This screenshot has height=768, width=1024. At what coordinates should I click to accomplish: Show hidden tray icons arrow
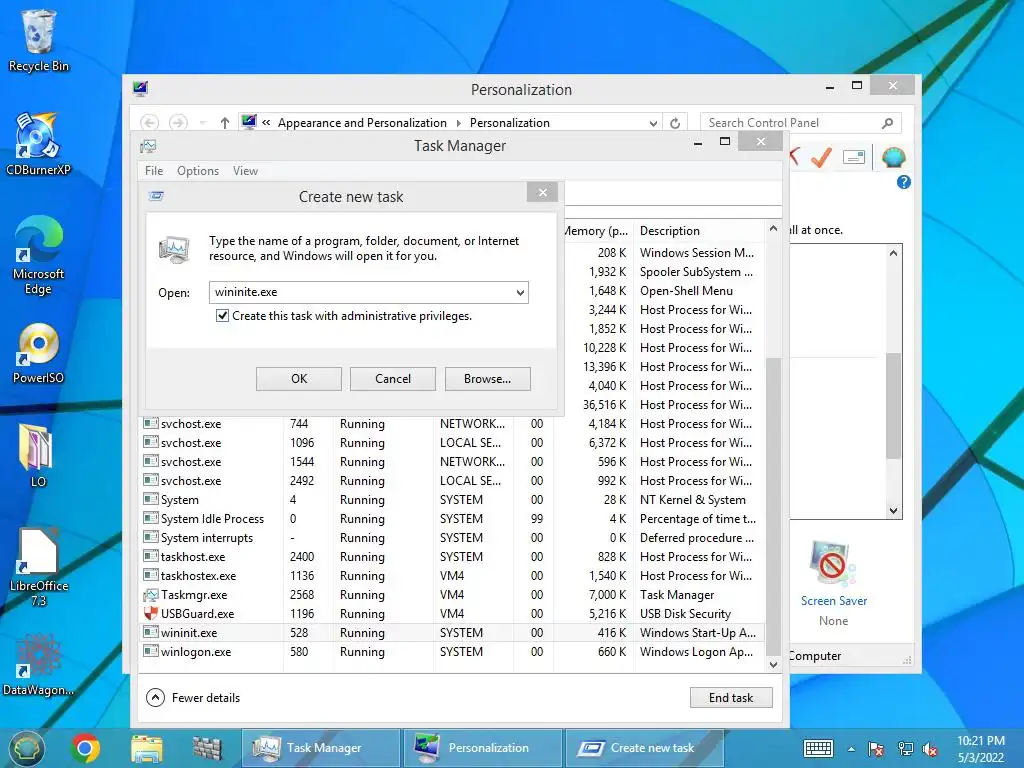point(852,749)
